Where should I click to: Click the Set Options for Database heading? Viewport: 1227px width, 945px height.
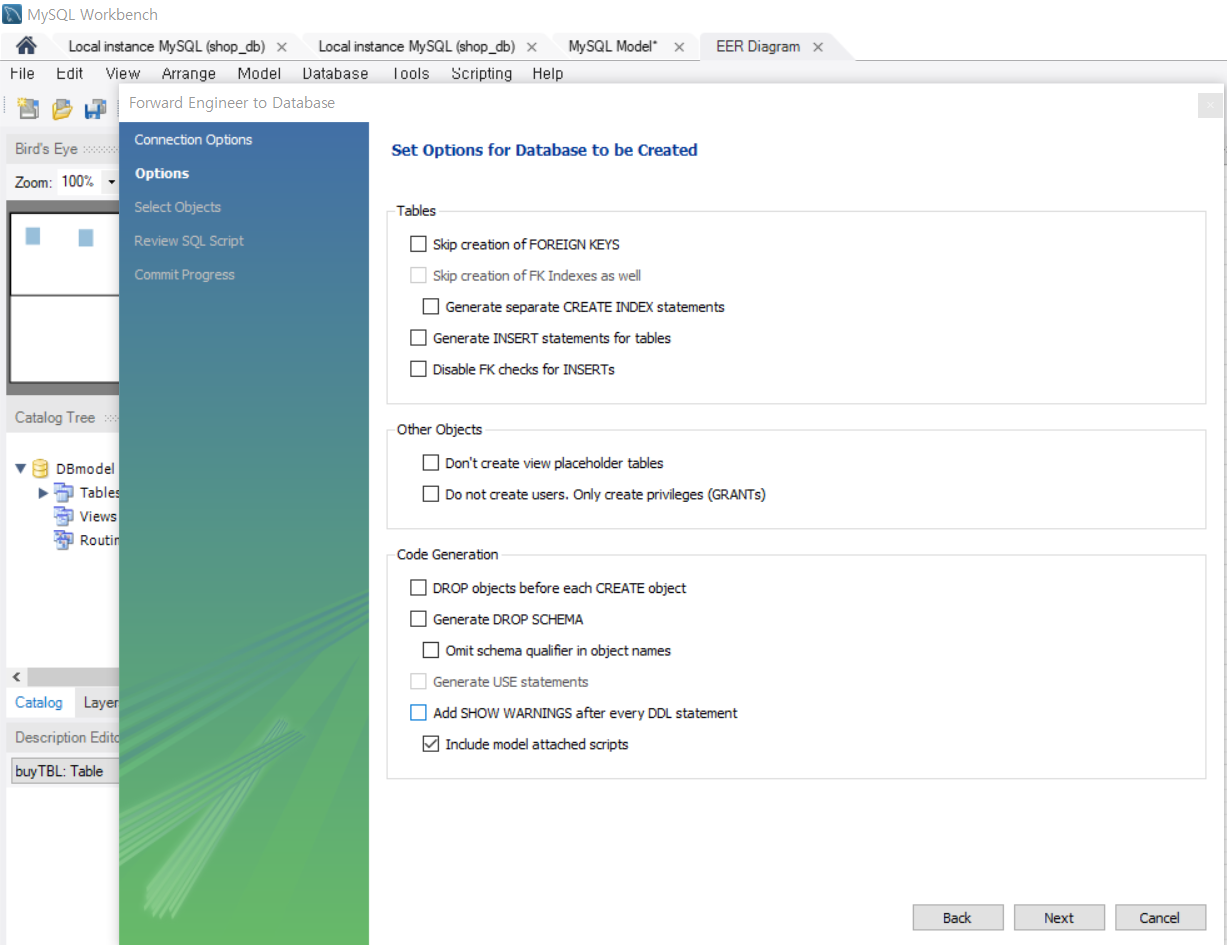[x=545, y=150]
